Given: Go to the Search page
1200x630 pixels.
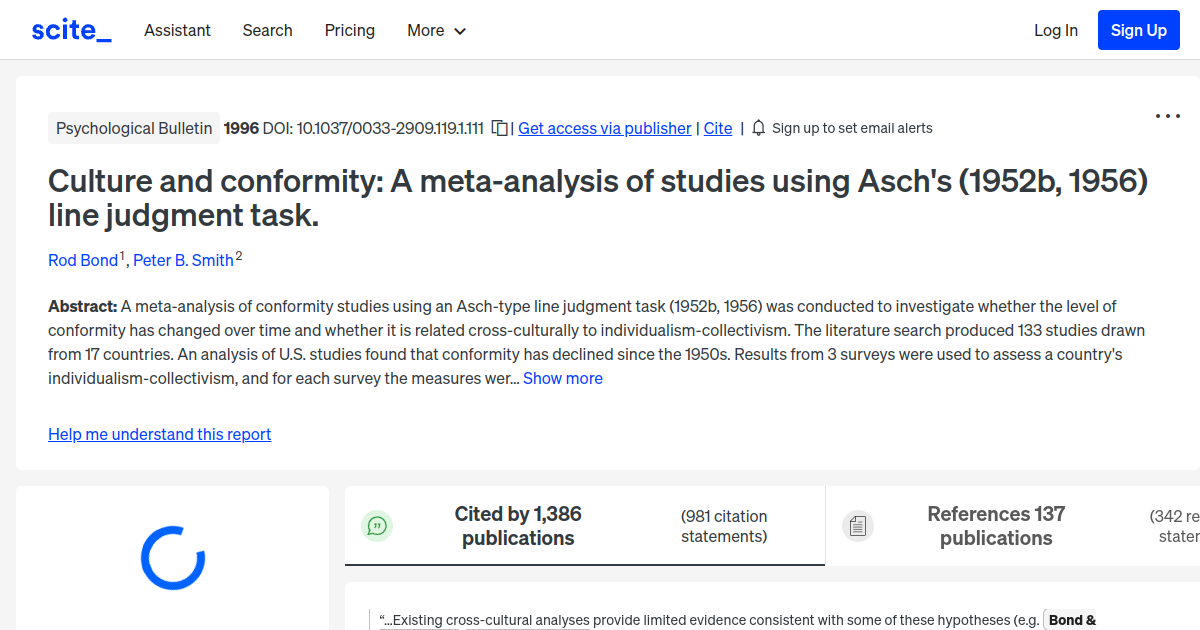Looking at the screenshot, I should coord(267,31).
